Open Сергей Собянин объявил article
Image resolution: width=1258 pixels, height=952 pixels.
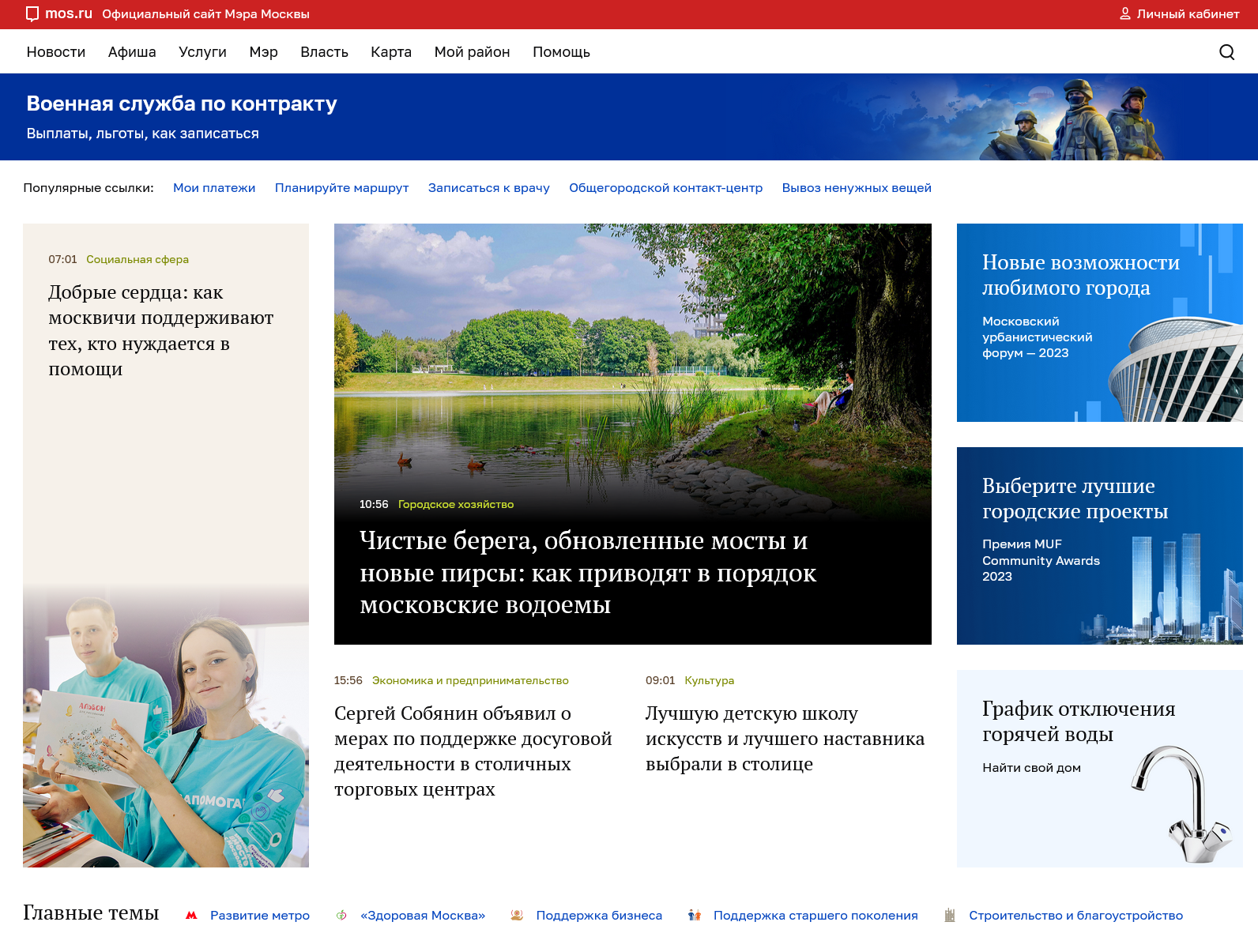pos(473,751)
